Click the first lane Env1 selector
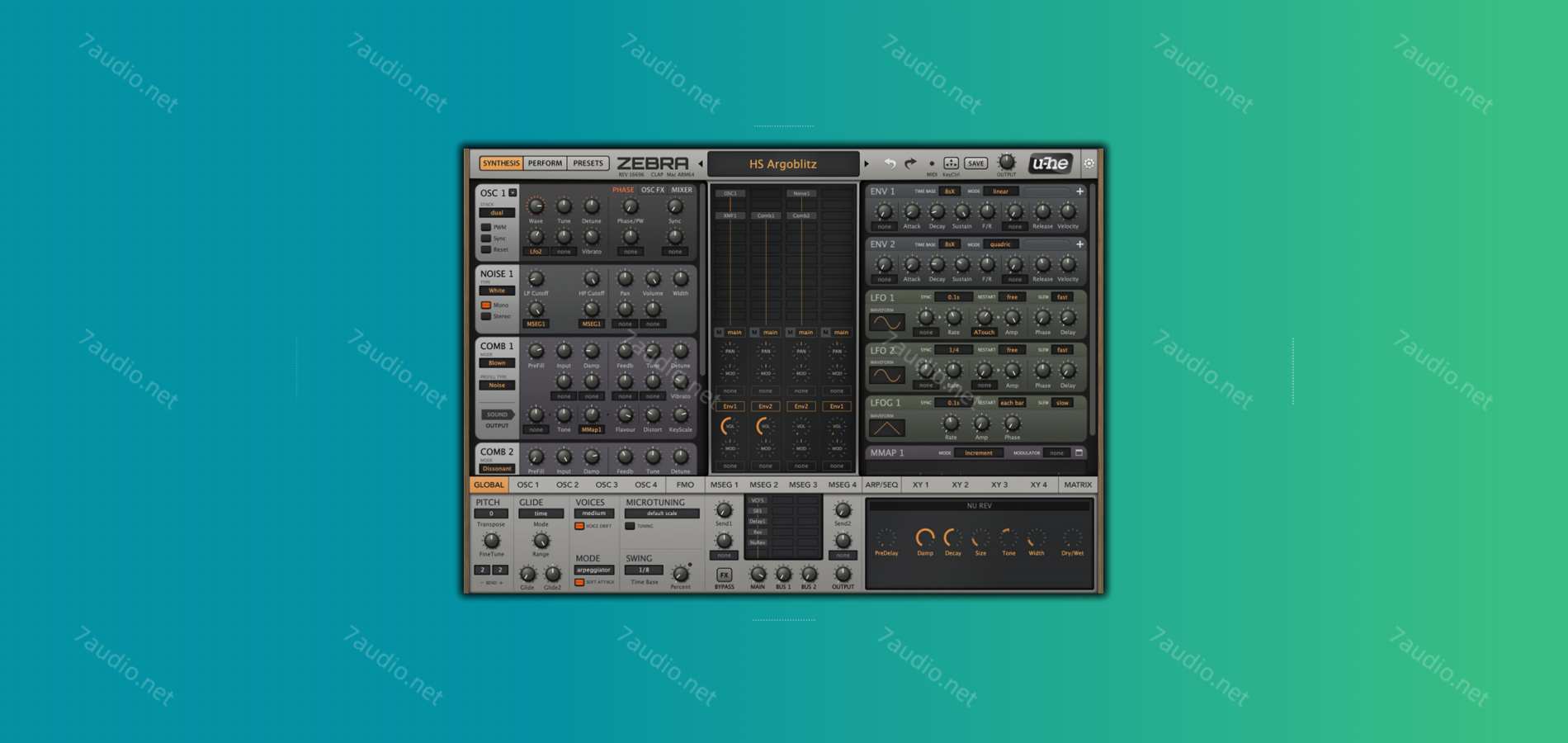Viewport: 1568px width, 743px height. pos(730,406)
